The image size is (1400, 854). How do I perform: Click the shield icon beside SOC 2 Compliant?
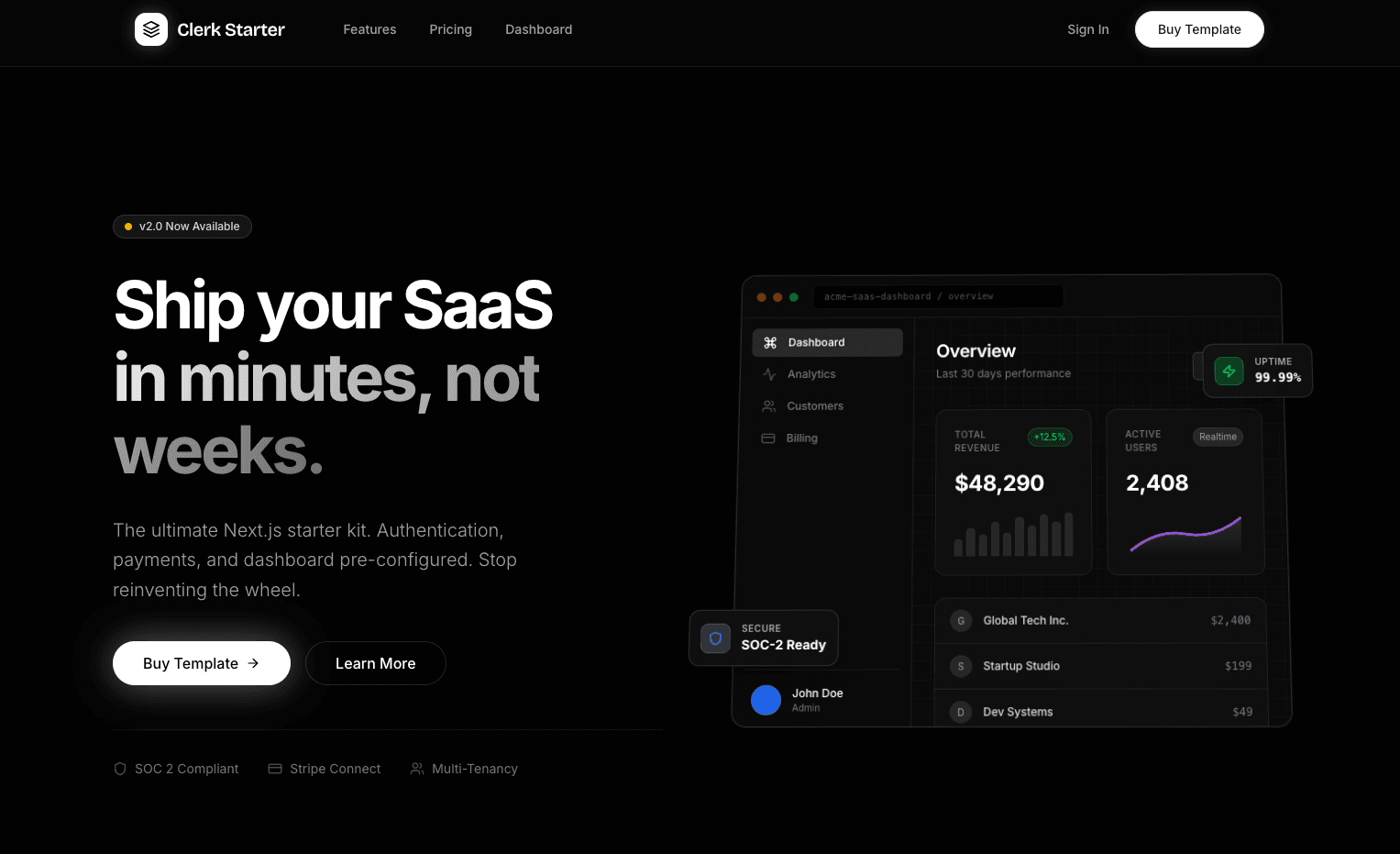click(120, 769)
